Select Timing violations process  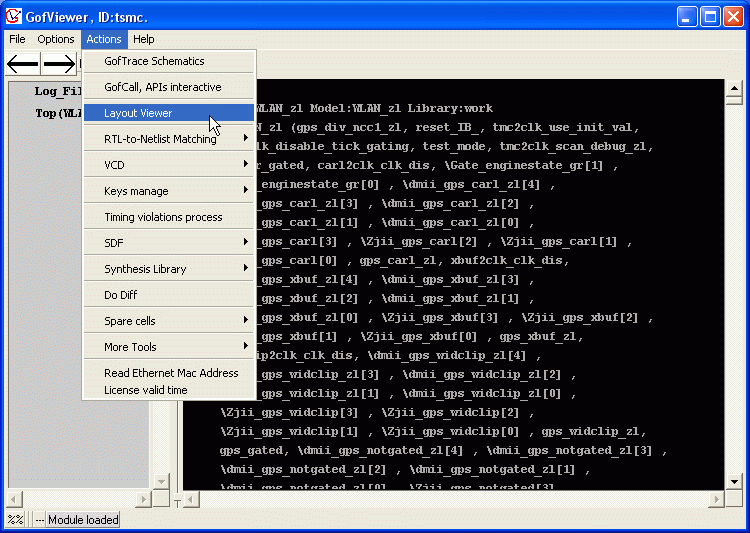(x=163, y=217)
